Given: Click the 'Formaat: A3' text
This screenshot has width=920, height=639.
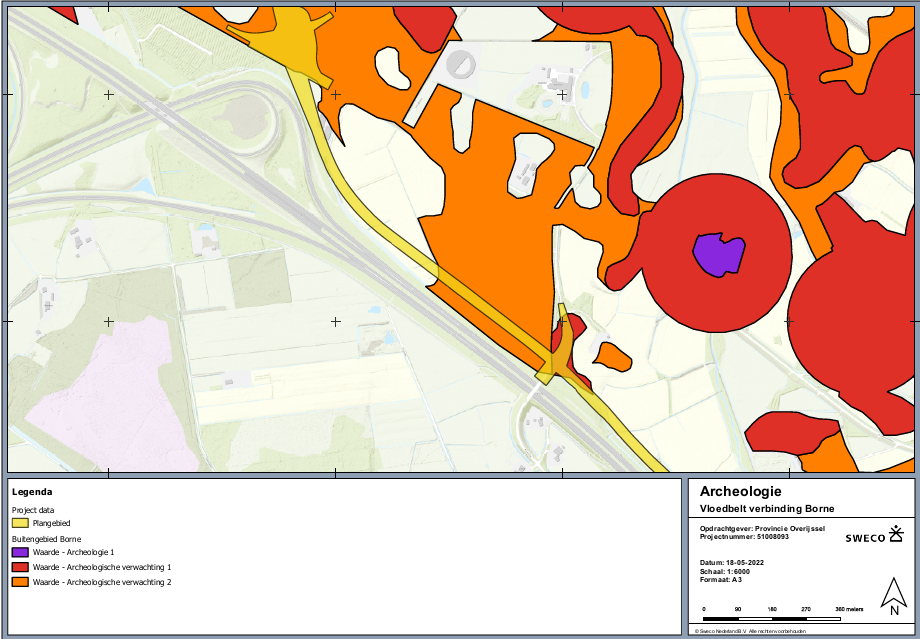Looking at the screenshot, I should tap(719, 580).
